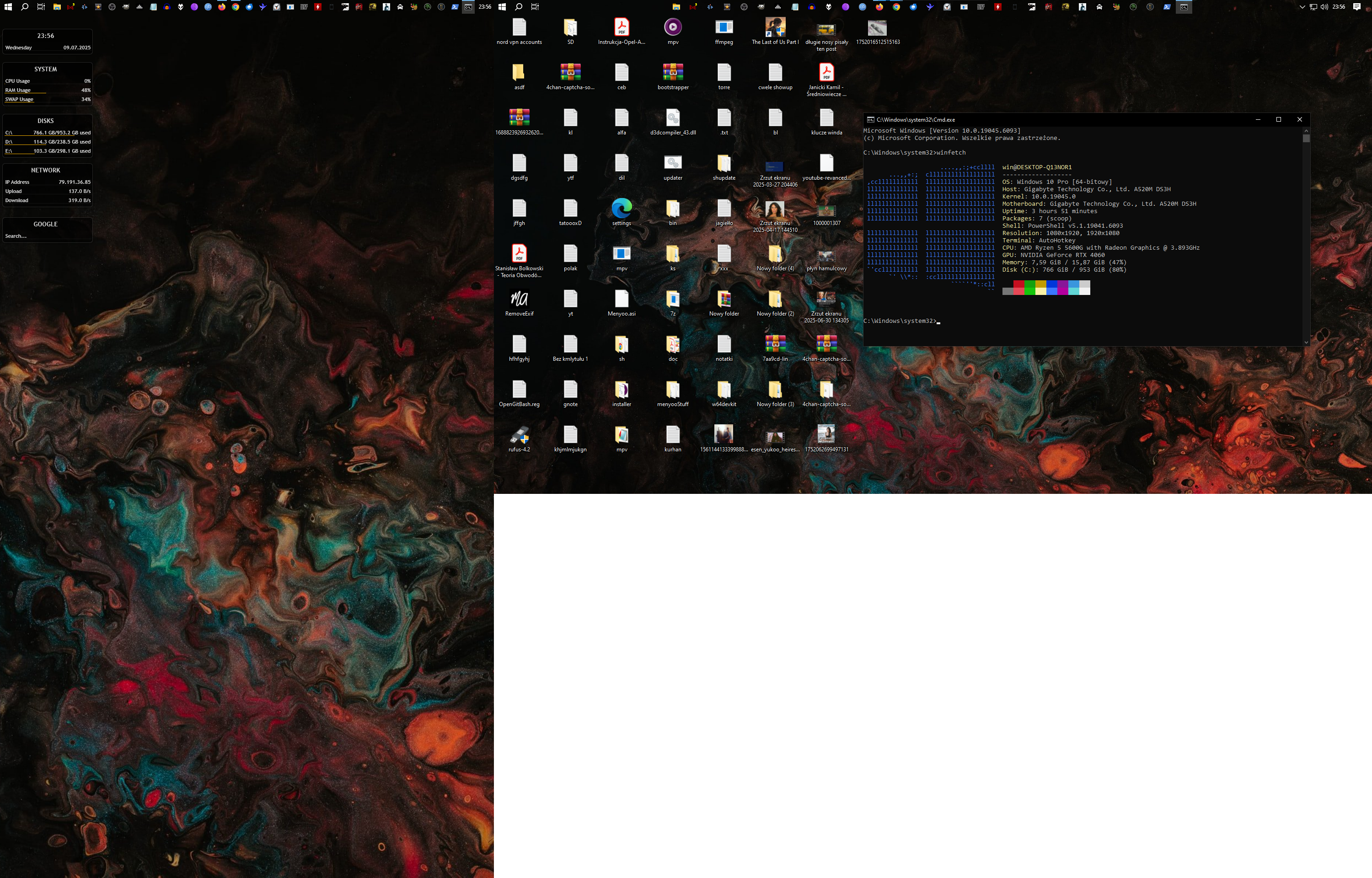
Task: Open the notification center icon
Action: (1357, 7)
